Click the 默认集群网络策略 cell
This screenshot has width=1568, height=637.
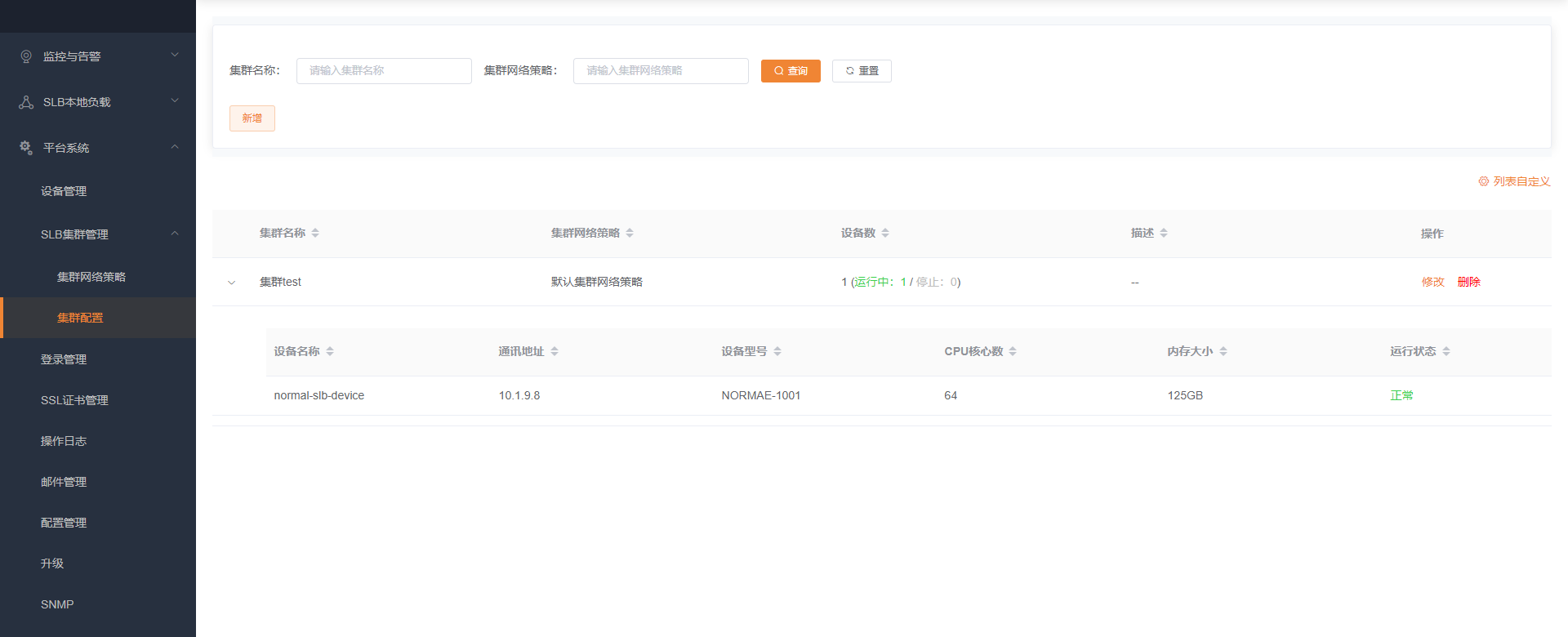point(597,282)
